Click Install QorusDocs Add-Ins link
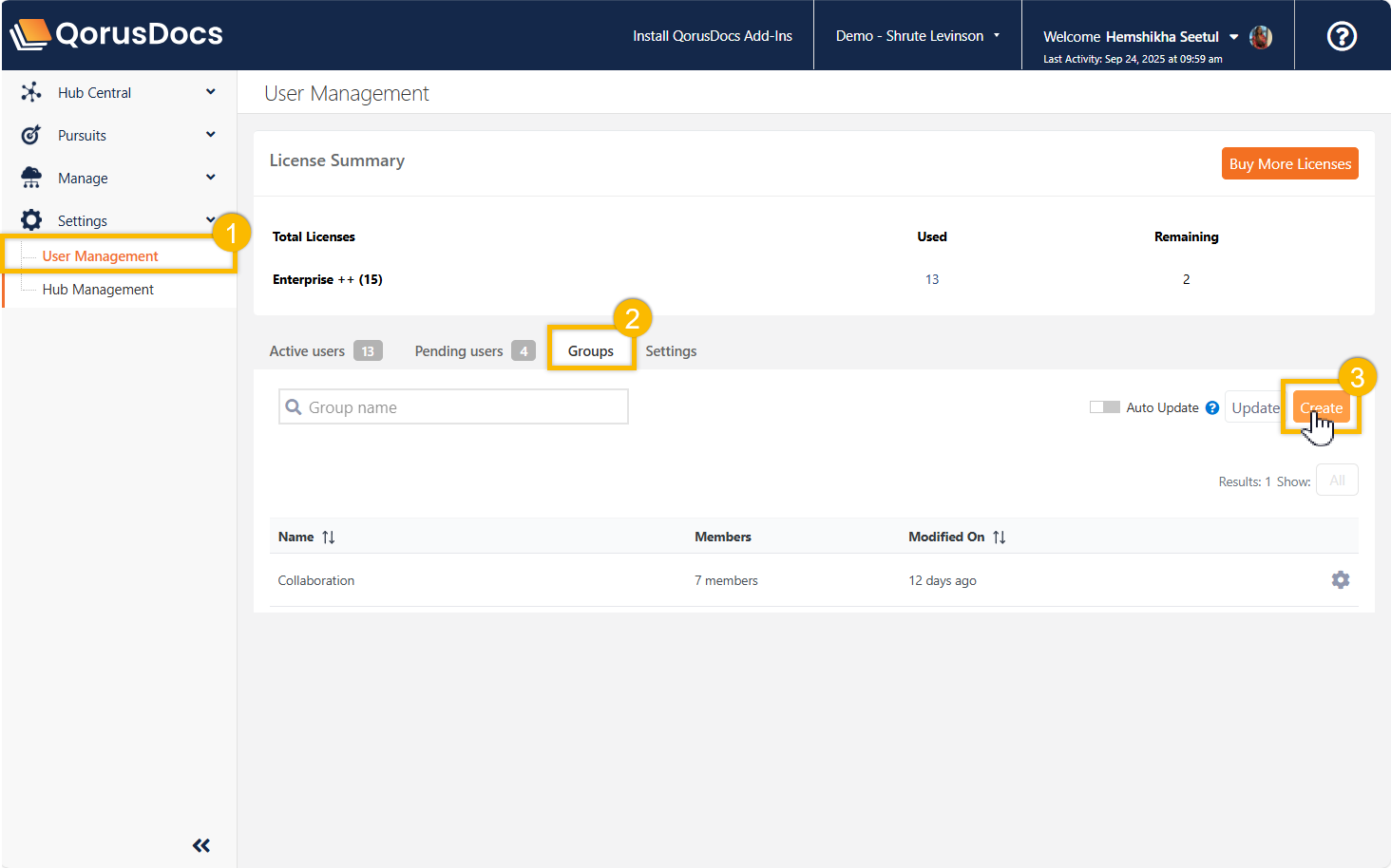Viewport: 1391px width, 868px height. pos(712,36)
